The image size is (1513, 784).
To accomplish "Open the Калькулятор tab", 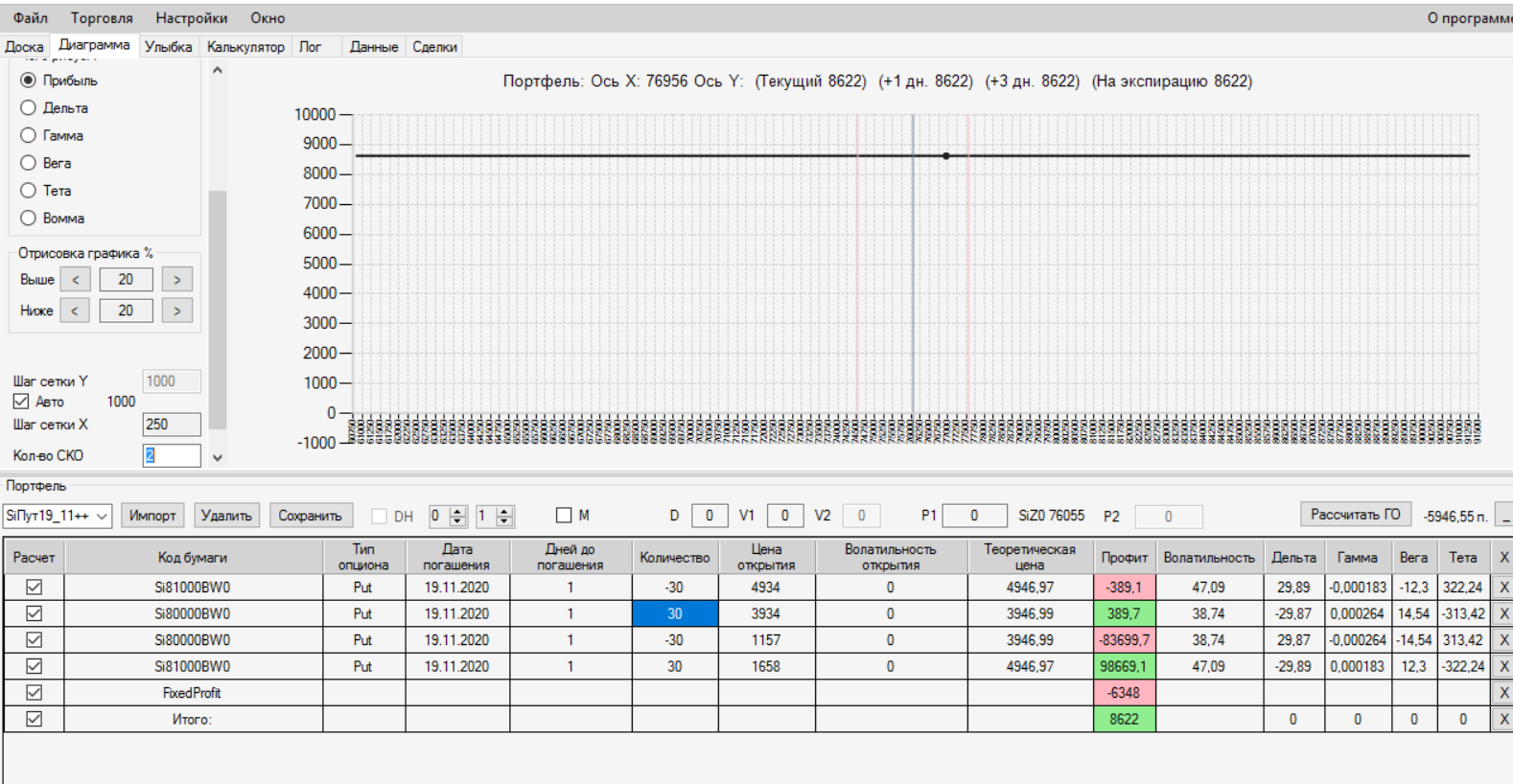I will click(x=245, y=46).
